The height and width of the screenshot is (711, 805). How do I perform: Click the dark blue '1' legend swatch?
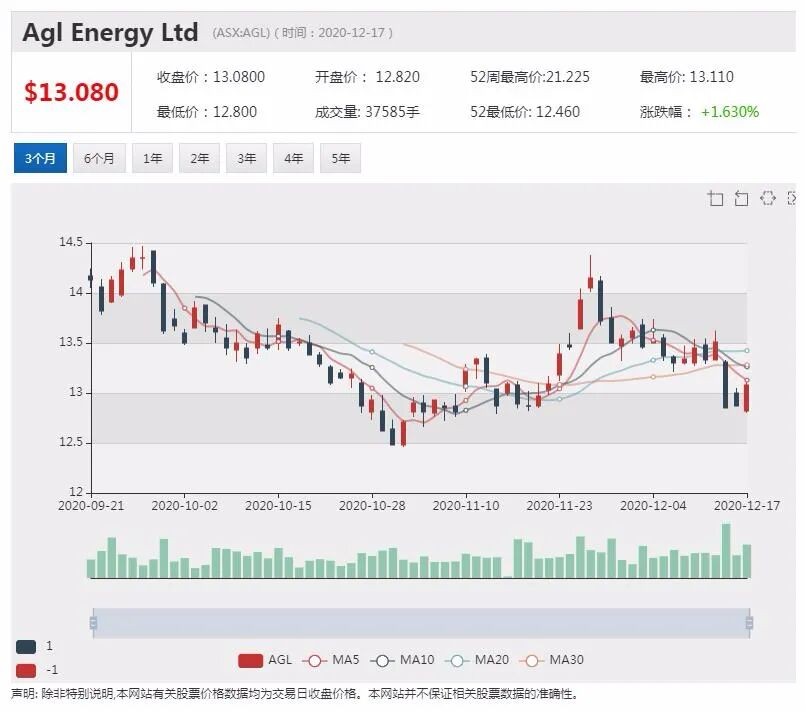coord(26,646)
